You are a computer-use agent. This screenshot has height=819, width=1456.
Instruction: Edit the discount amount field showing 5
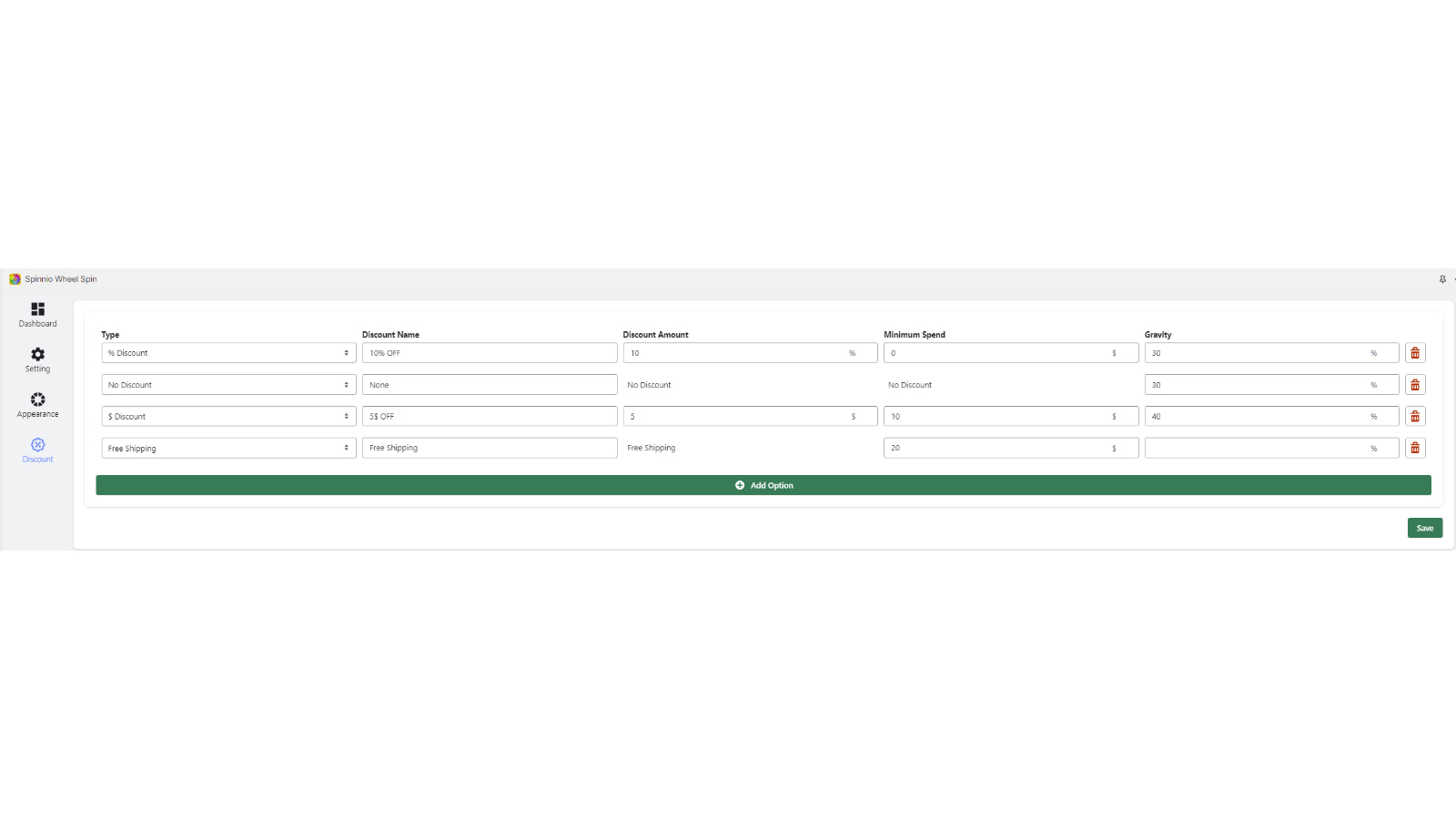point(750,416)
